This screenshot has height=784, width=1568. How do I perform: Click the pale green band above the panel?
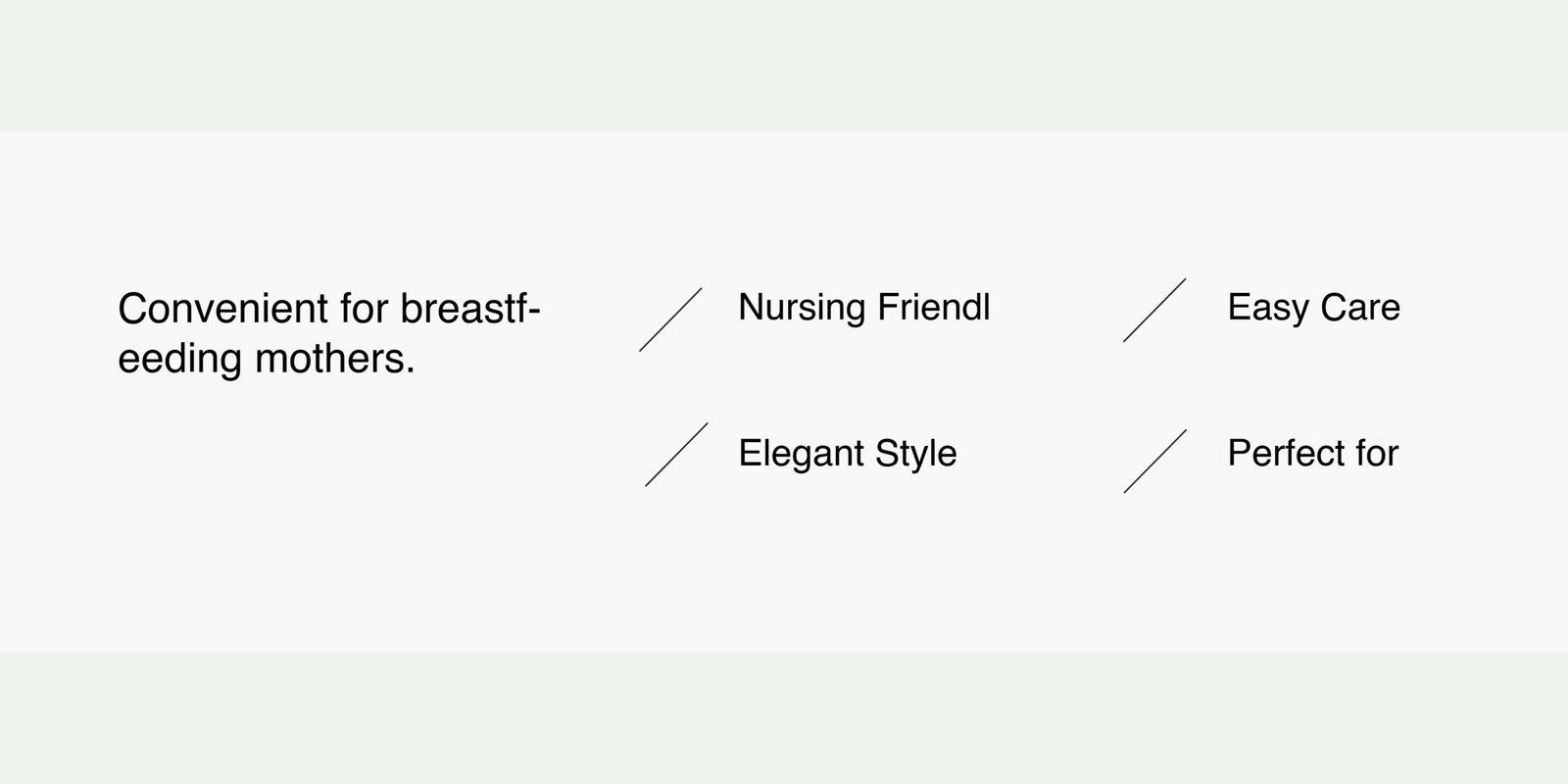[x=784, y=65]
